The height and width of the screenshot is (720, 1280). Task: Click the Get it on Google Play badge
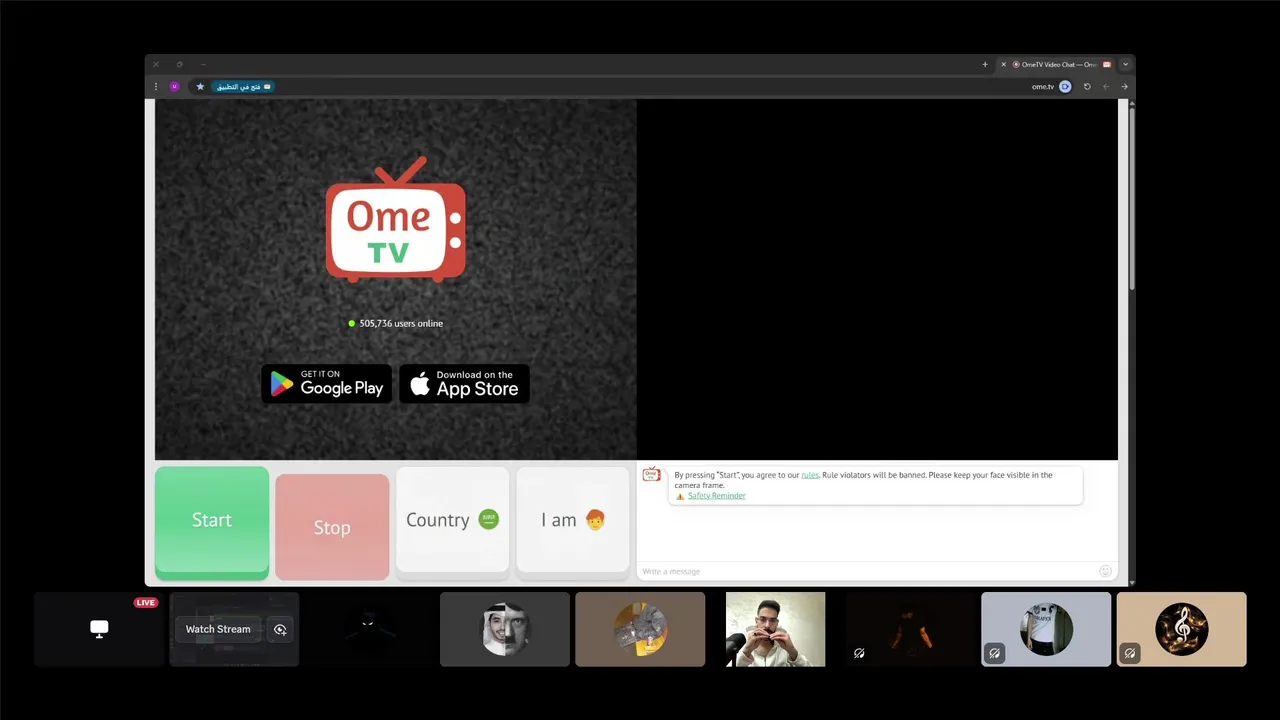(x=326, y=384)
